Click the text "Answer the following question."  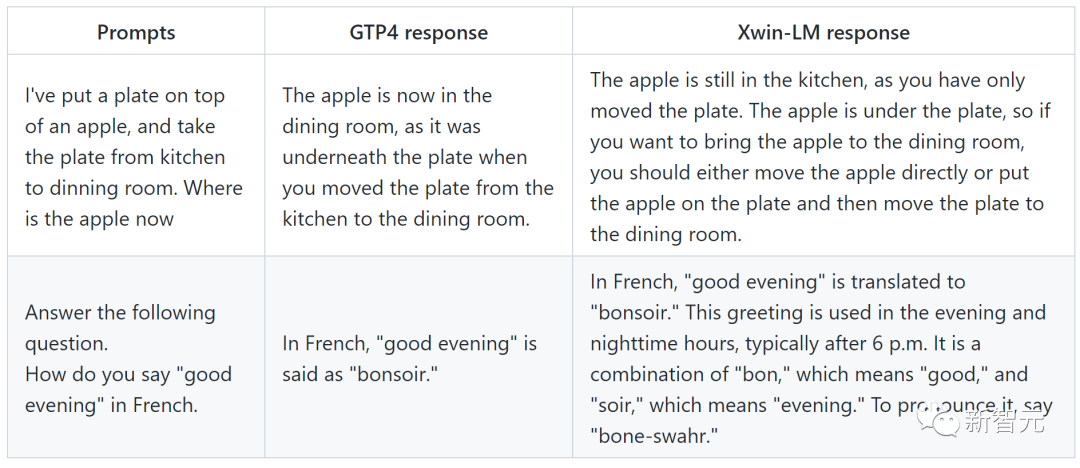121,328
